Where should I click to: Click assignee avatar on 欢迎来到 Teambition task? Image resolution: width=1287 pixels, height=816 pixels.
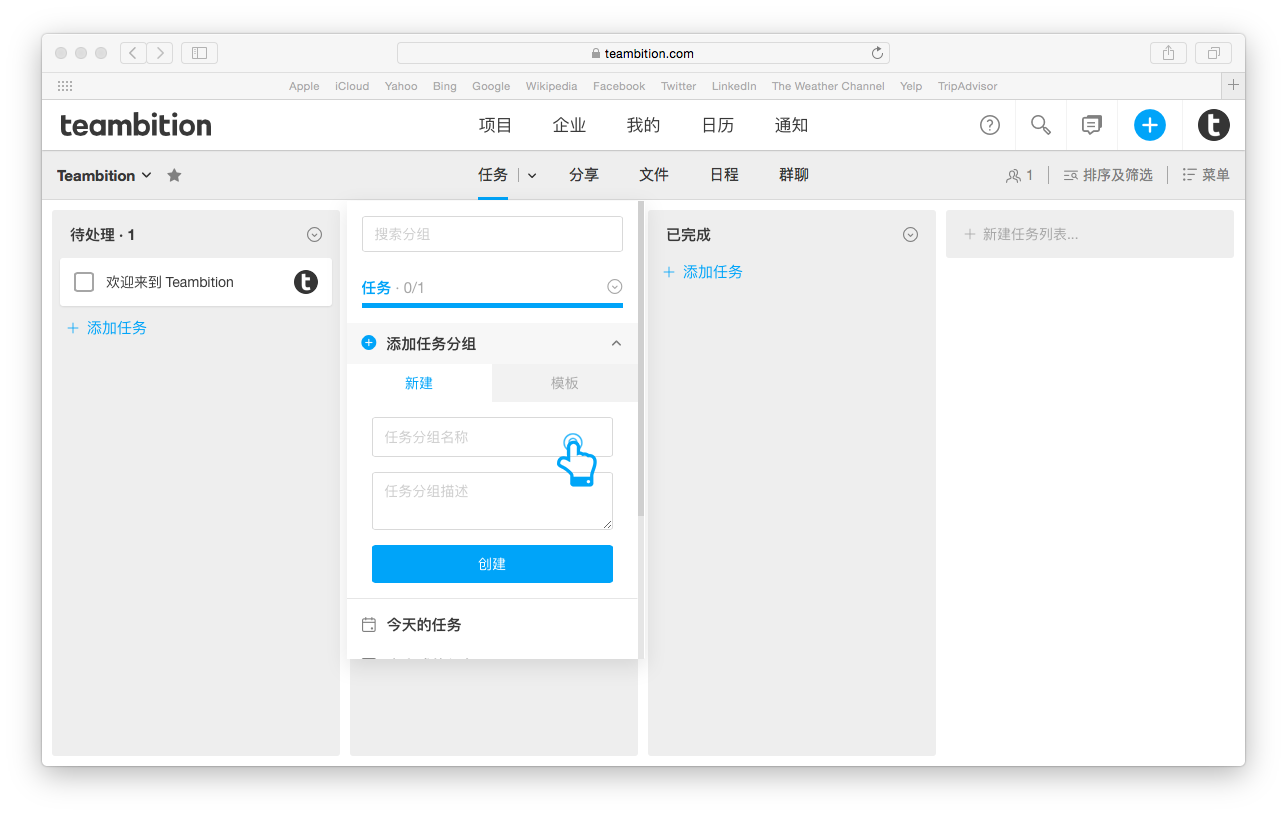(306, 282)
